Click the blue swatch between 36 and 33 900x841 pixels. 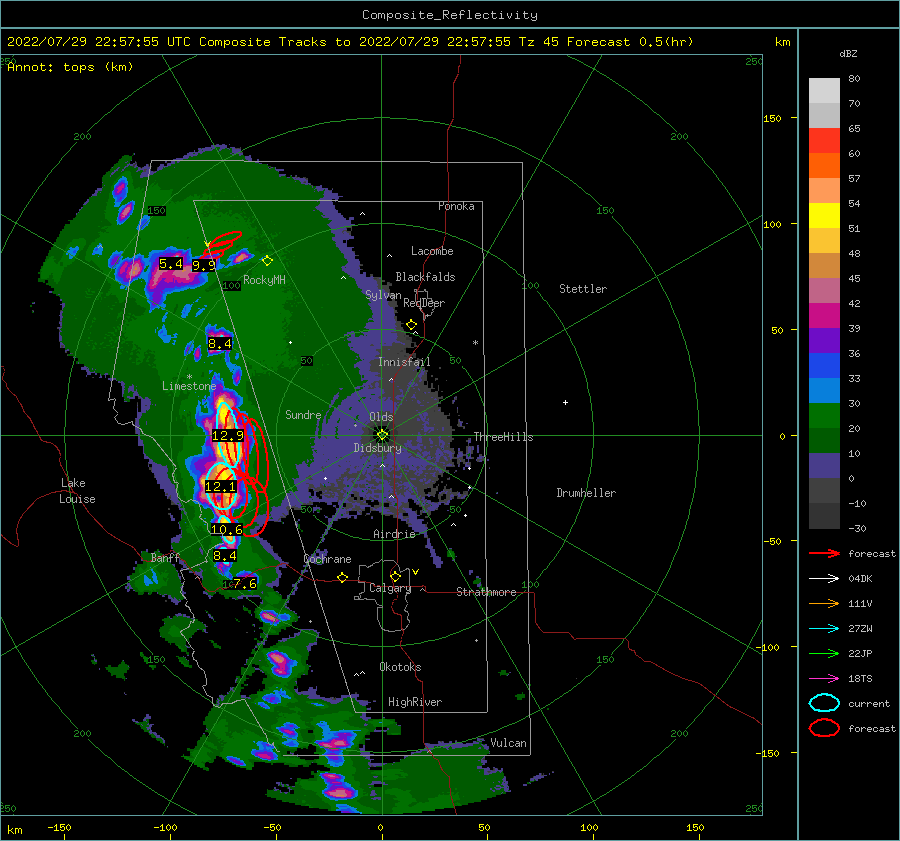pos(824,366)
